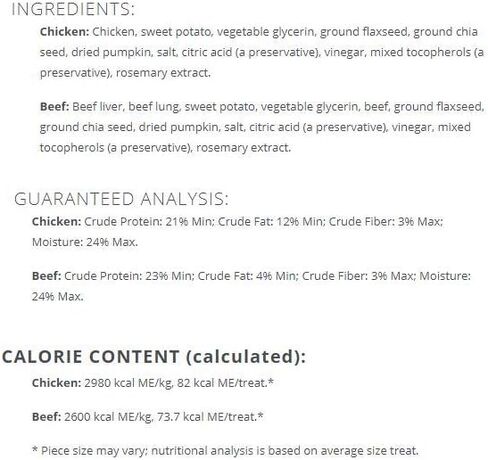Click the CALORIE CONTENT (calculated) heading

(x=154, y=357)
